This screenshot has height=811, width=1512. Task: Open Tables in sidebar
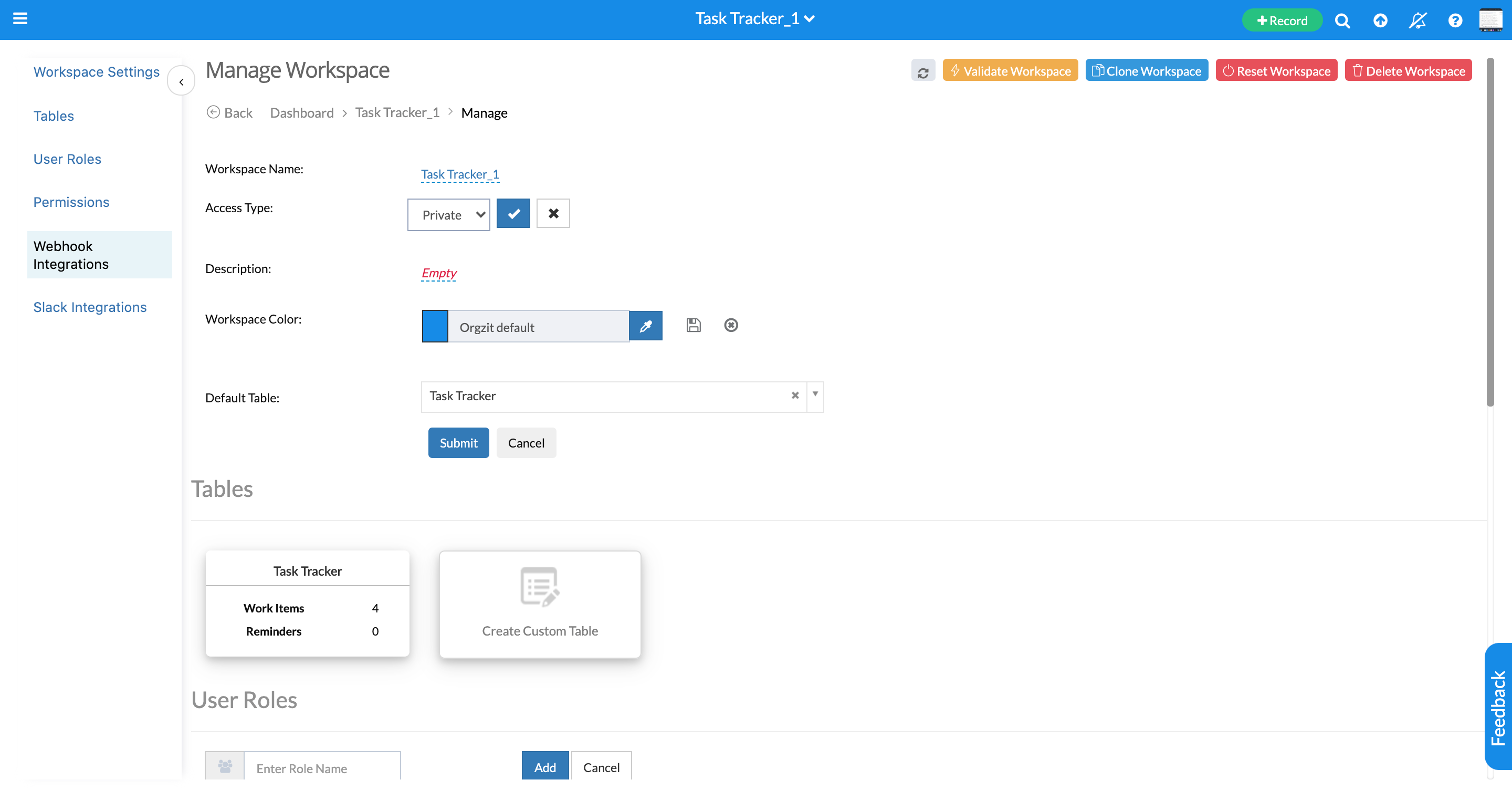(x=54, y=116)
